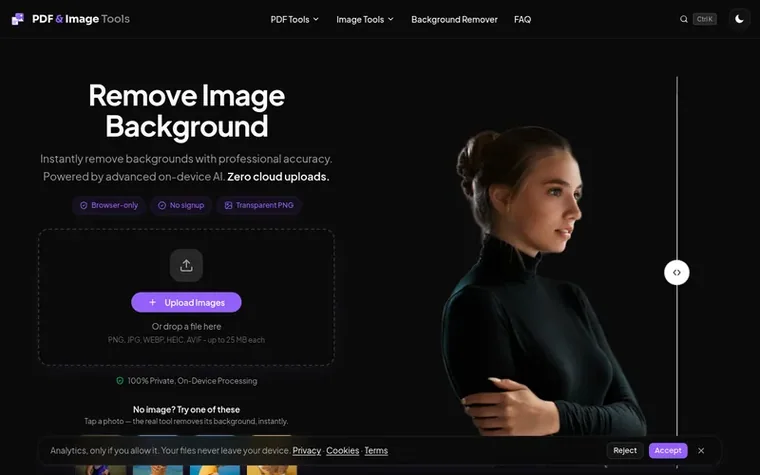Click the search magnifier icon
Screen dimensions: 760x475
[683, 19]
